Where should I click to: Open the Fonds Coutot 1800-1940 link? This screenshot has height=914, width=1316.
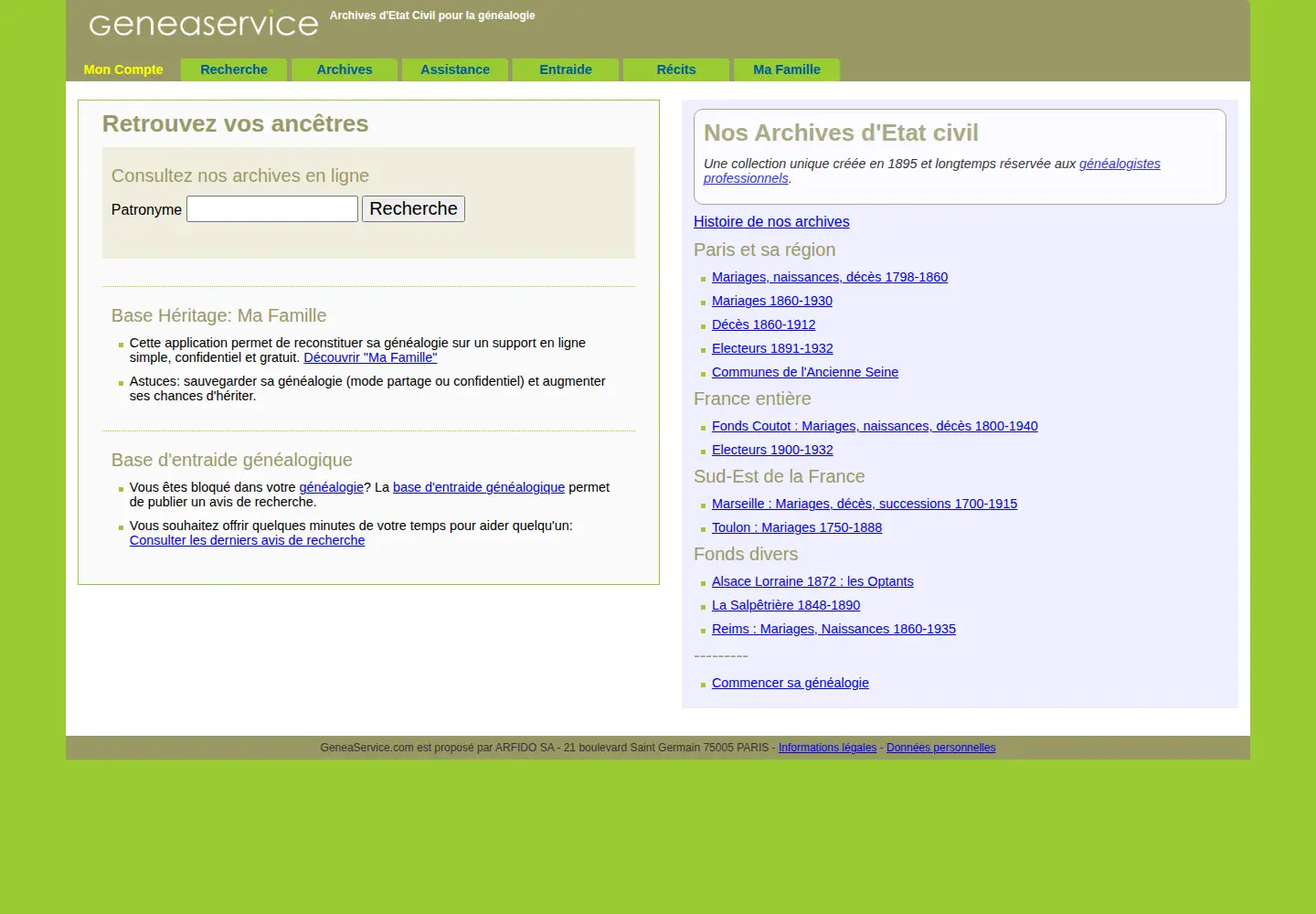[x=875, y=426]
